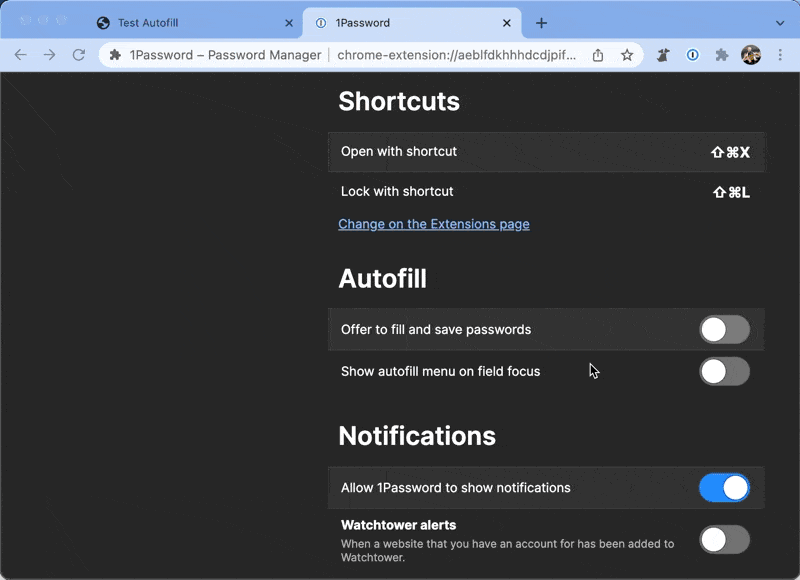The width and height of the screenshot is (800, 580).
Task: Bookmark this page with the star icon
Action: (627, 55)
